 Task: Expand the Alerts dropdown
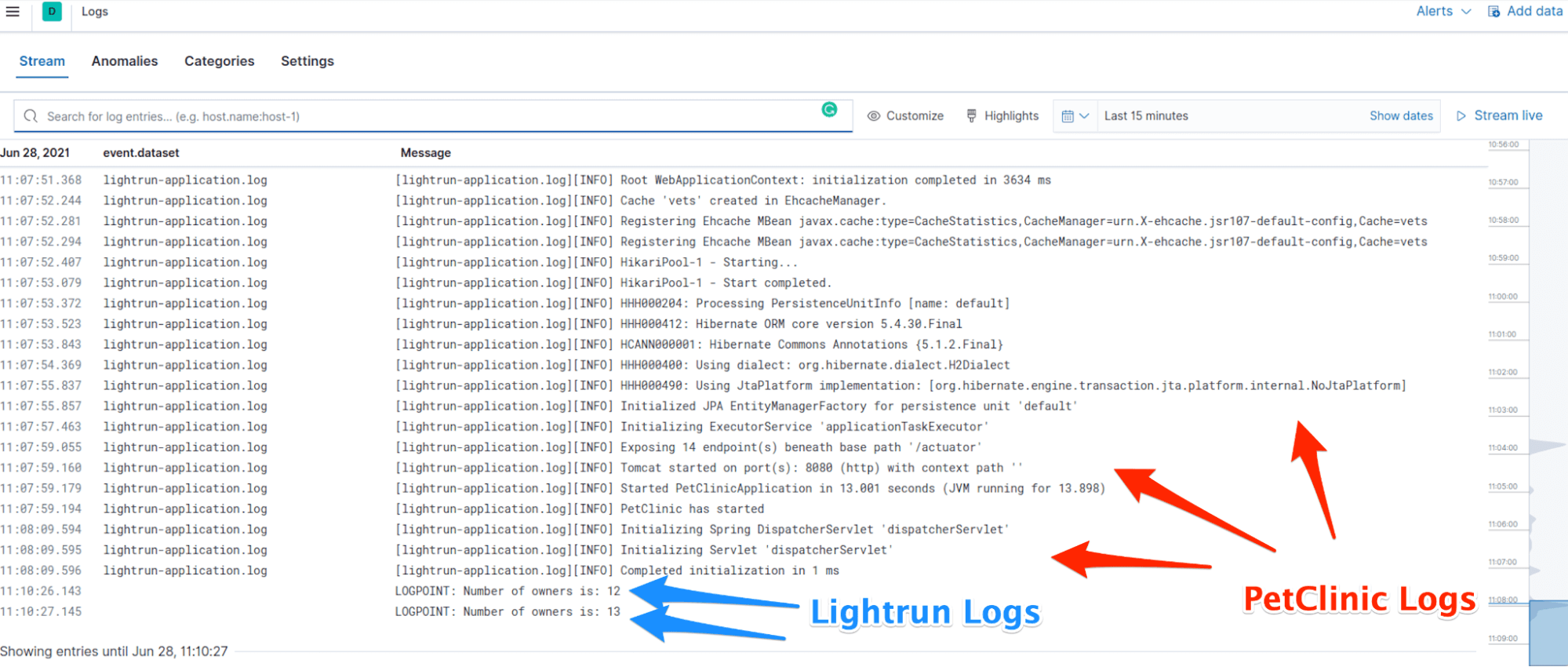tap(1442, 12)
